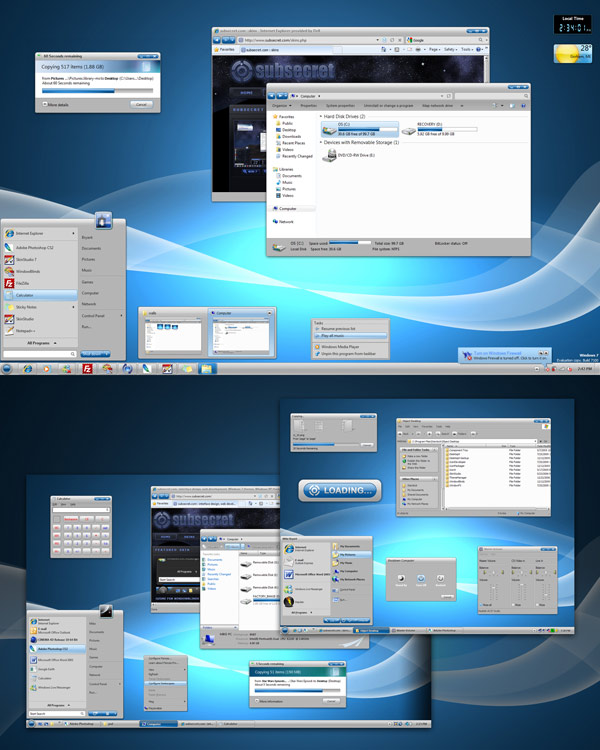The image size is (600, 750).
Task: Click Back arrow in Computer explorer window
Action: pos(272,96)
